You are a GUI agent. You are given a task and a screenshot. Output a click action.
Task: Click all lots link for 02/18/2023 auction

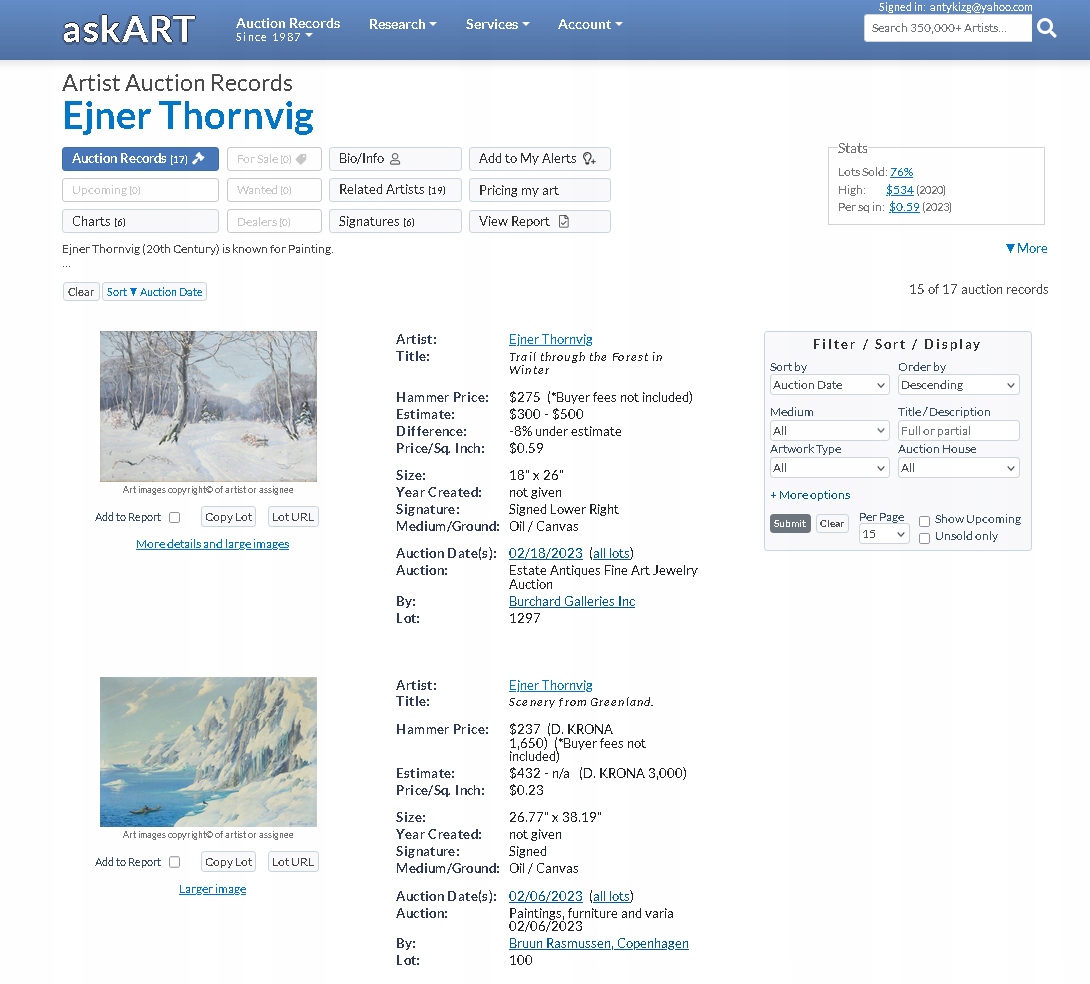pyautogui.click(x=611, y=553)
